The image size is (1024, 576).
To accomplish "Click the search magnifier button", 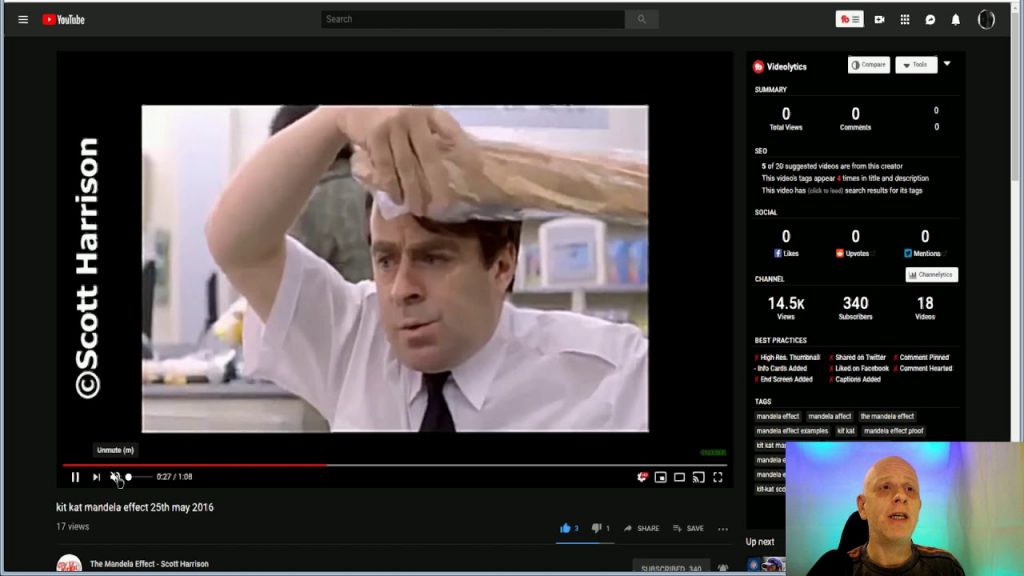I will coord(641,20).
